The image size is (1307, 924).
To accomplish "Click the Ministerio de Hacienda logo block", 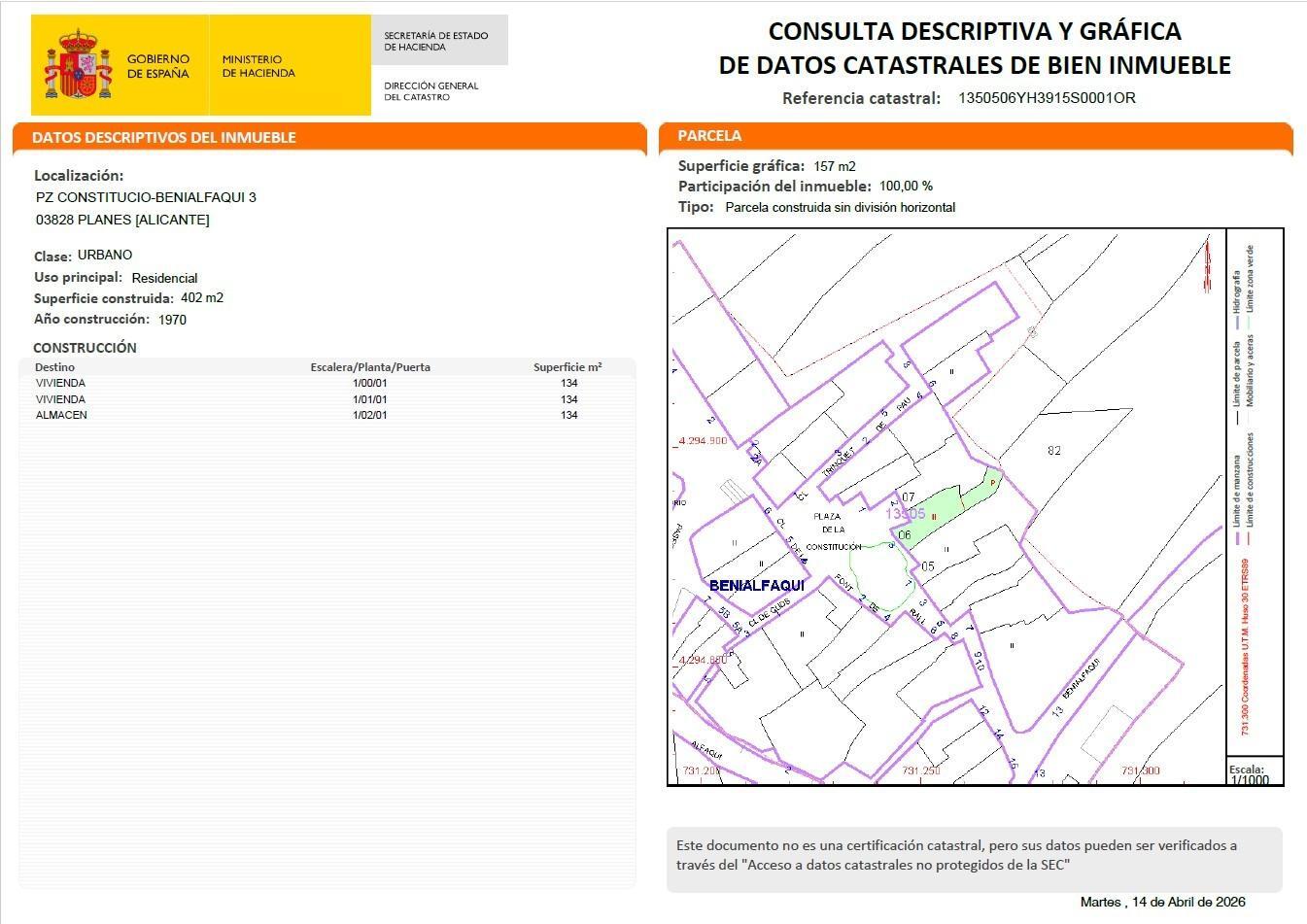I will pyautogui.click(x=258, y=66).
